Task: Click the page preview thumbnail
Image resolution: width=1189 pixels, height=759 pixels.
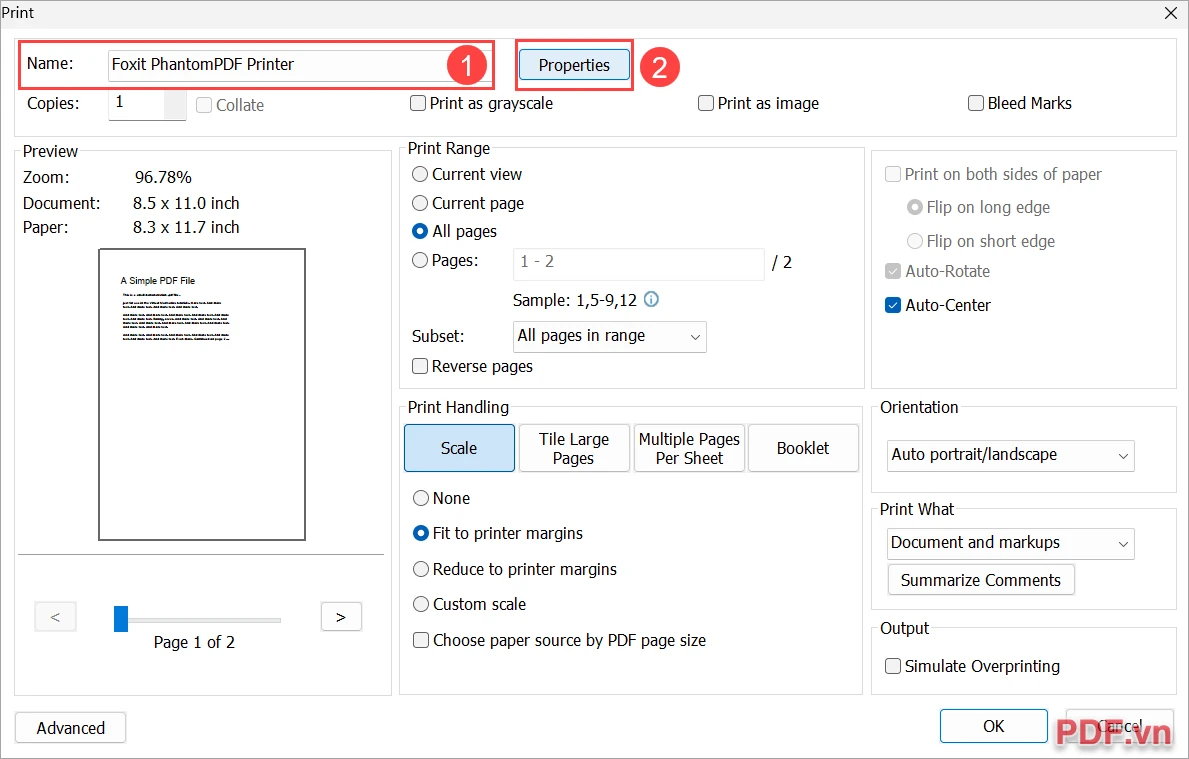Action: [x=202, y=394]
